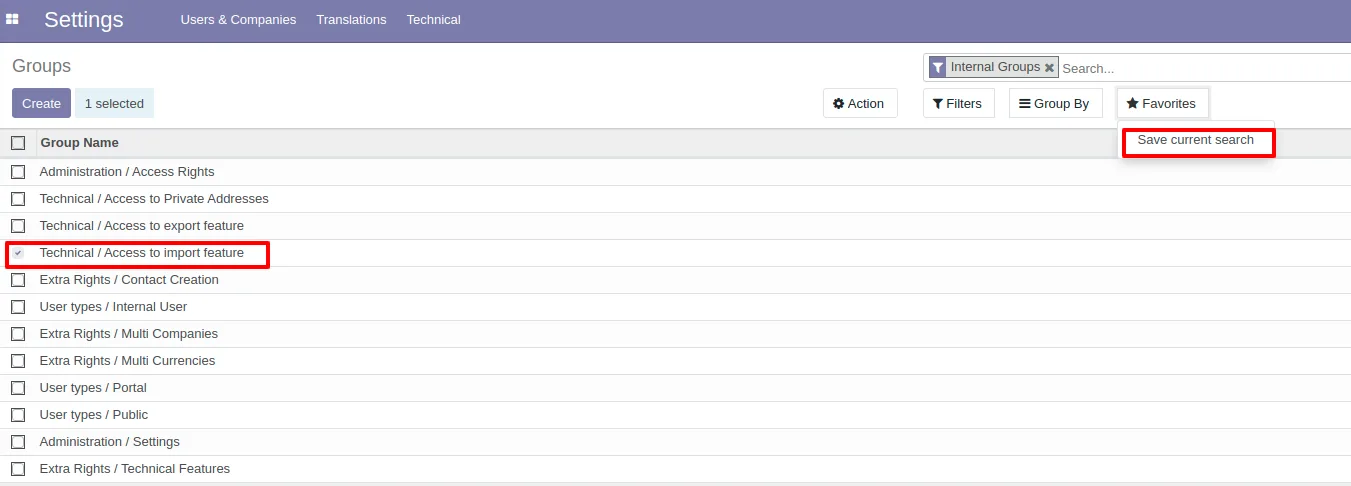Open Technical / Access to import feature group
This screenshot has width=1351, height=486.
[x=142, y=253]
